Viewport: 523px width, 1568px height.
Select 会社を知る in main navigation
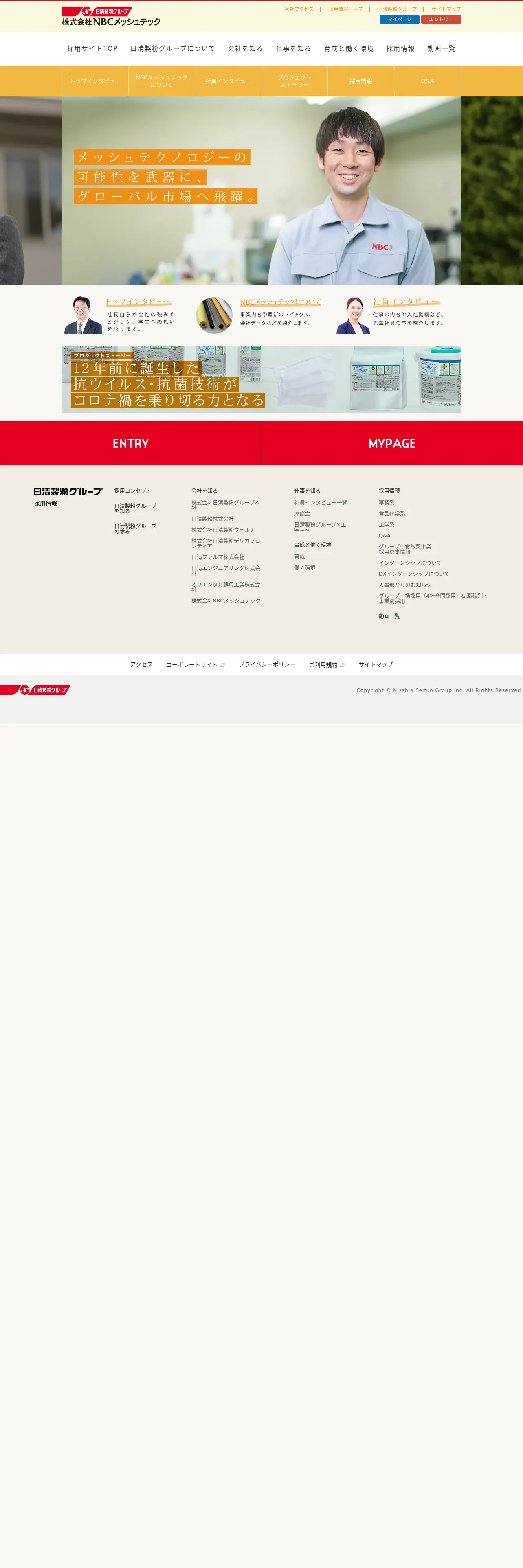[245, 49]
